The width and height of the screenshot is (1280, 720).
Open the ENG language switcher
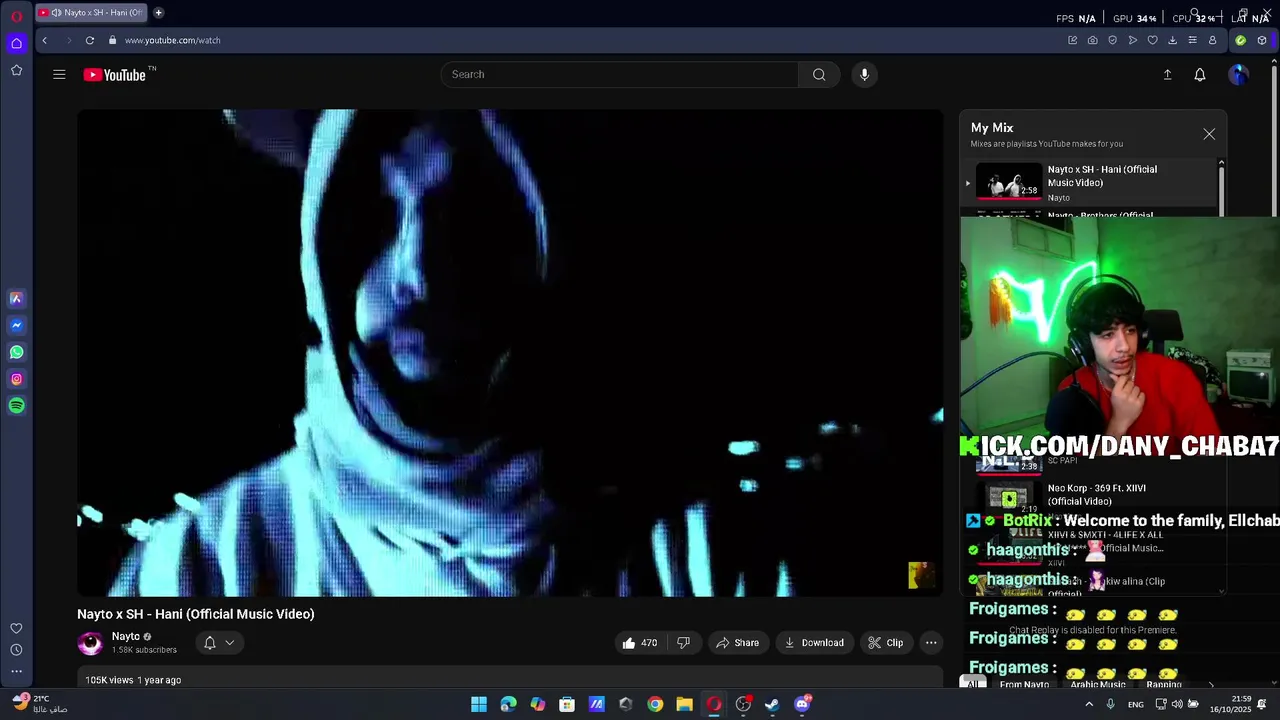coord(1136,705)
